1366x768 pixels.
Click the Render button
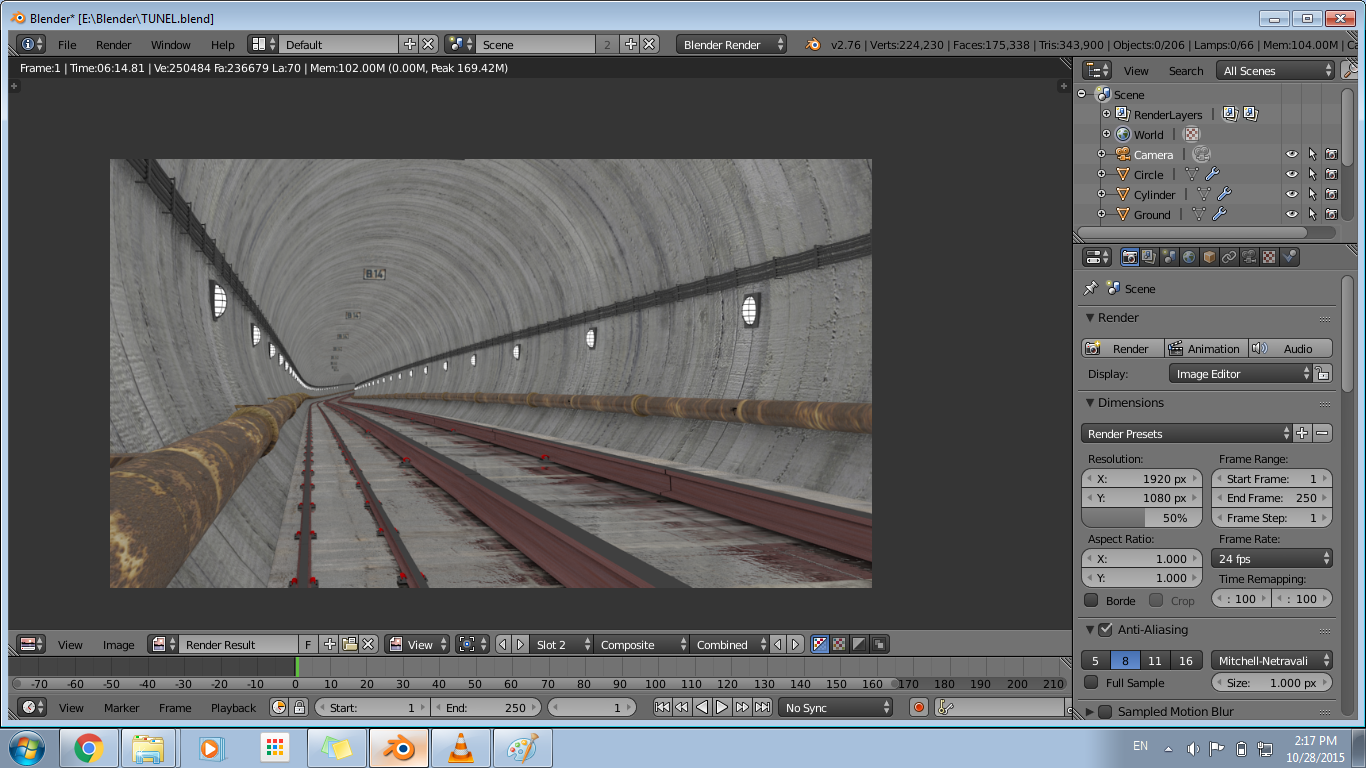point(1123,348)
